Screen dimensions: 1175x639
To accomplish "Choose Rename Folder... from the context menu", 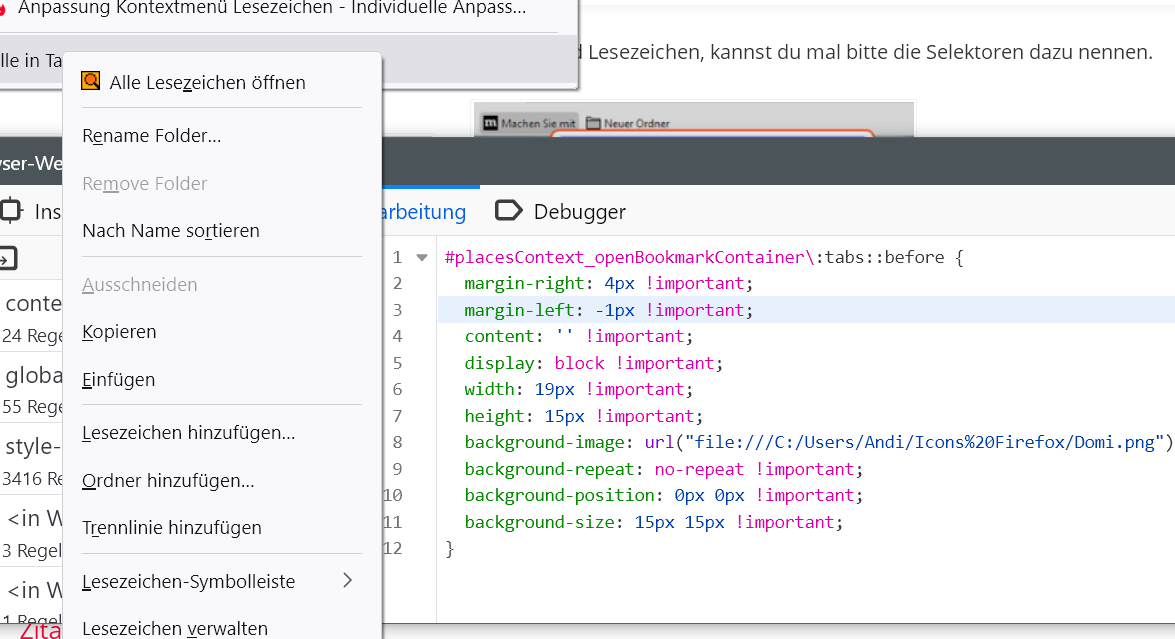I will tap(152, 136).
